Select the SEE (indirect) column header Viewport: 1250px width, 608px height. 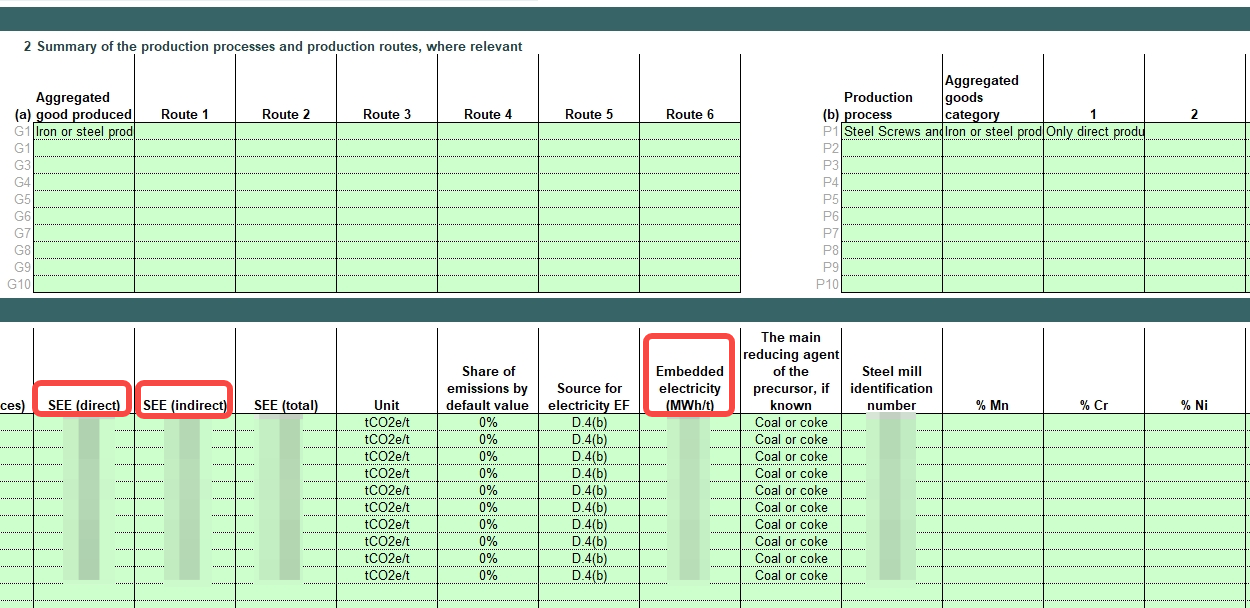coord(185,405)
